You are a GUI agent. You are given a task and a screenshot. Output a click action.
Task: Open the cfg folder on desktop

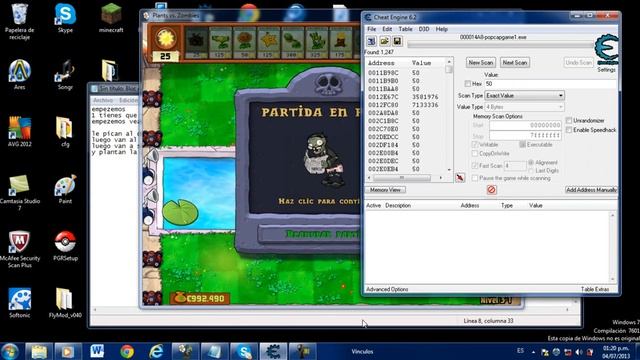coord(65,131)
